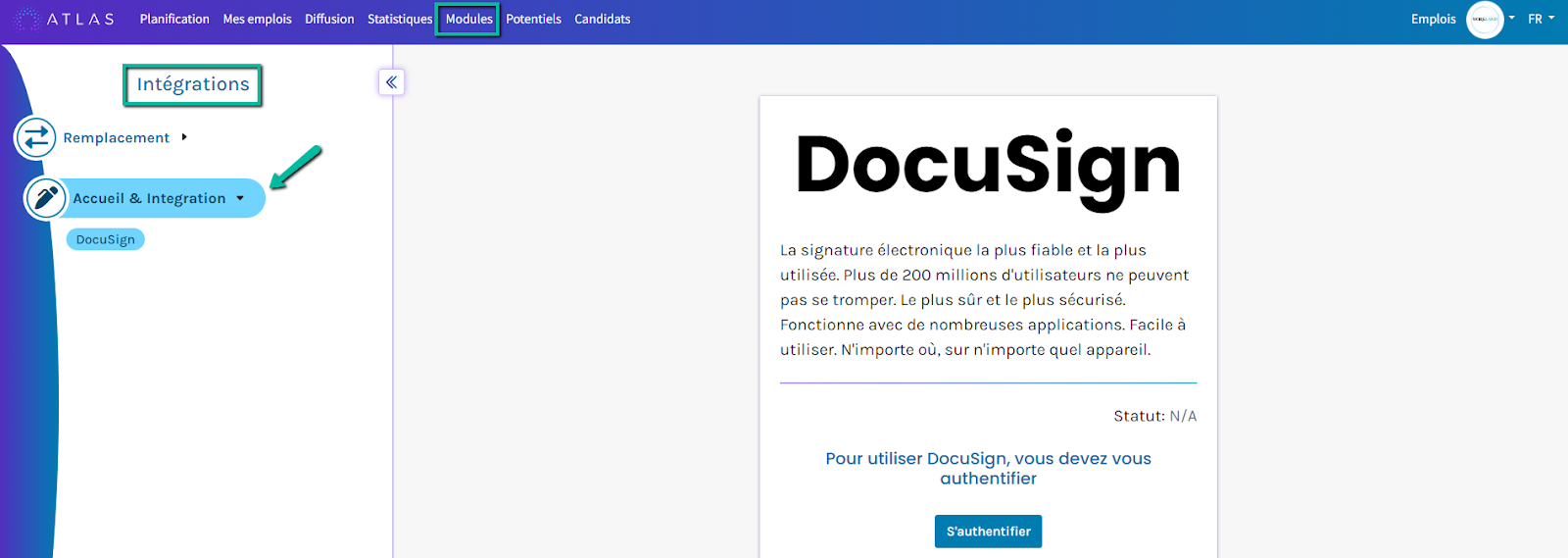Open the Mes emplois menu
This screenshot has width=1568, height=558.
(257, 19)
